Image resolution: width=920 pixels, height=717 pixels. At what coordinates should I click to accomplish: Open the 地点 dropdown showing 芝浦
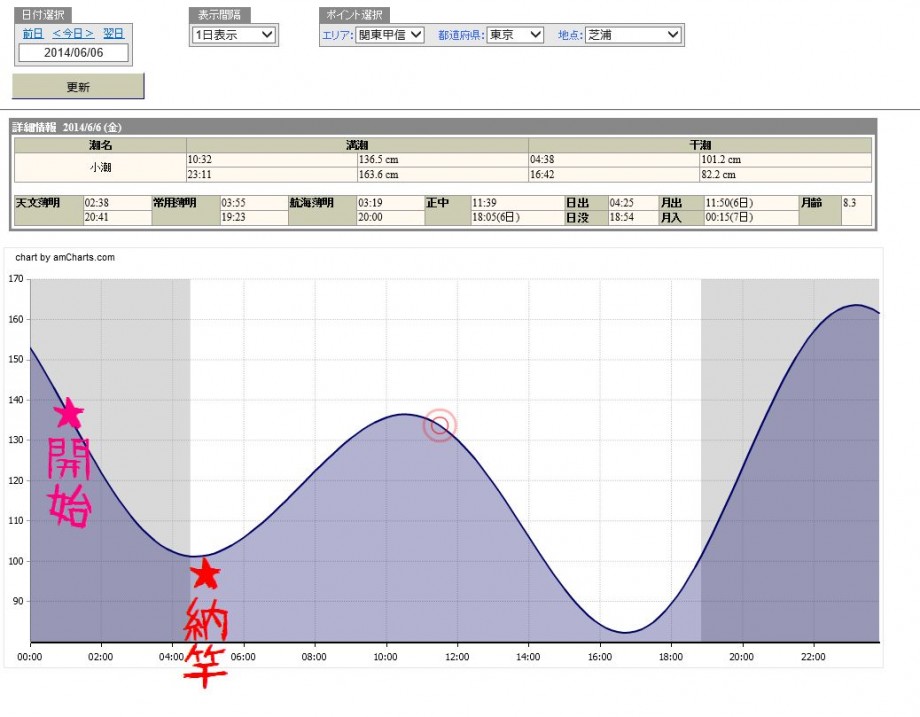pos(634,35)
